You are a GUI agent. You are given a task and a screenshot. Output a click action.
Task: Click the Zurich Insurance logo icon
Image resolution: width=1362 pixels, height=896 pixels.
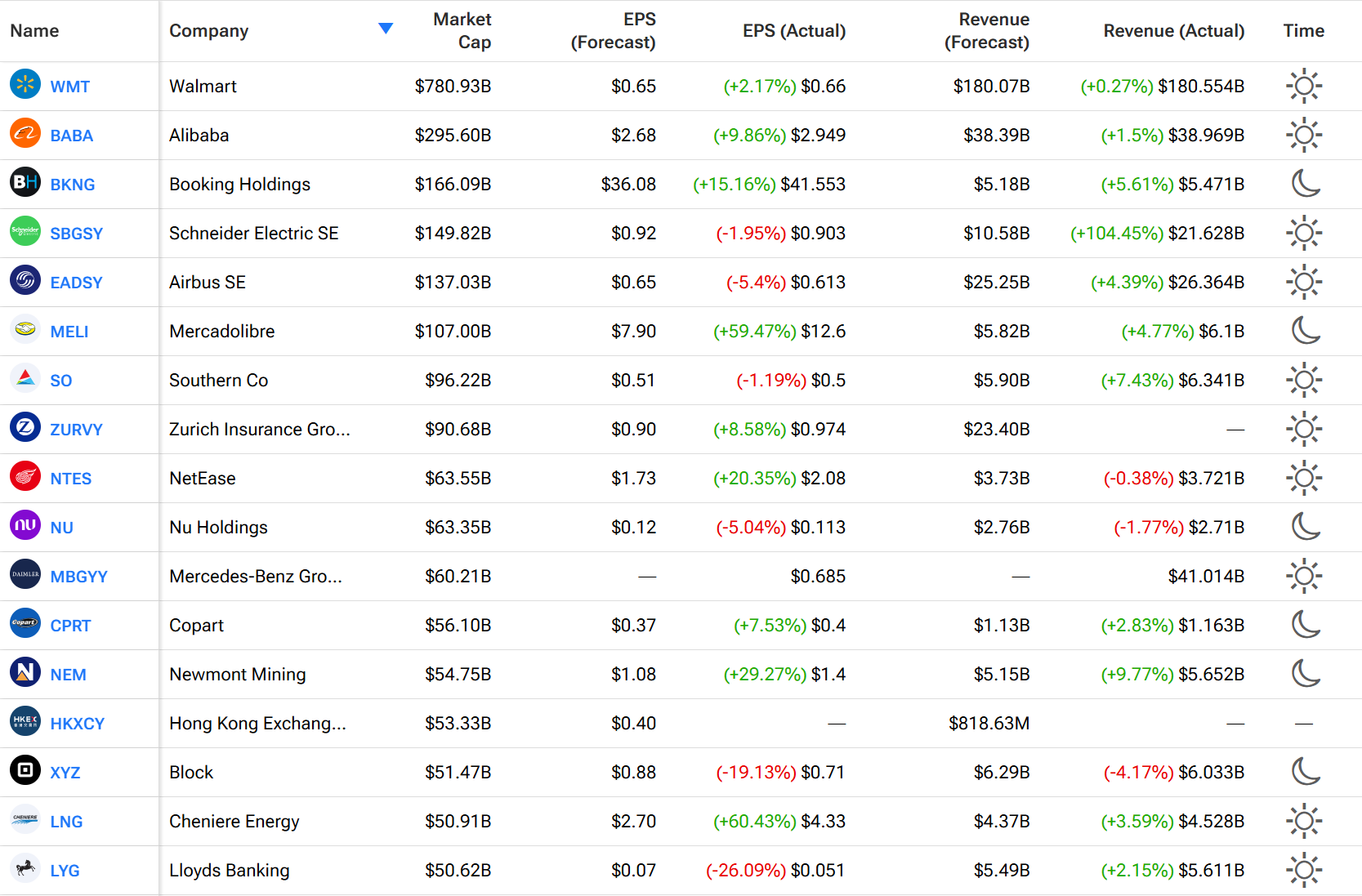tap(25, 427)
